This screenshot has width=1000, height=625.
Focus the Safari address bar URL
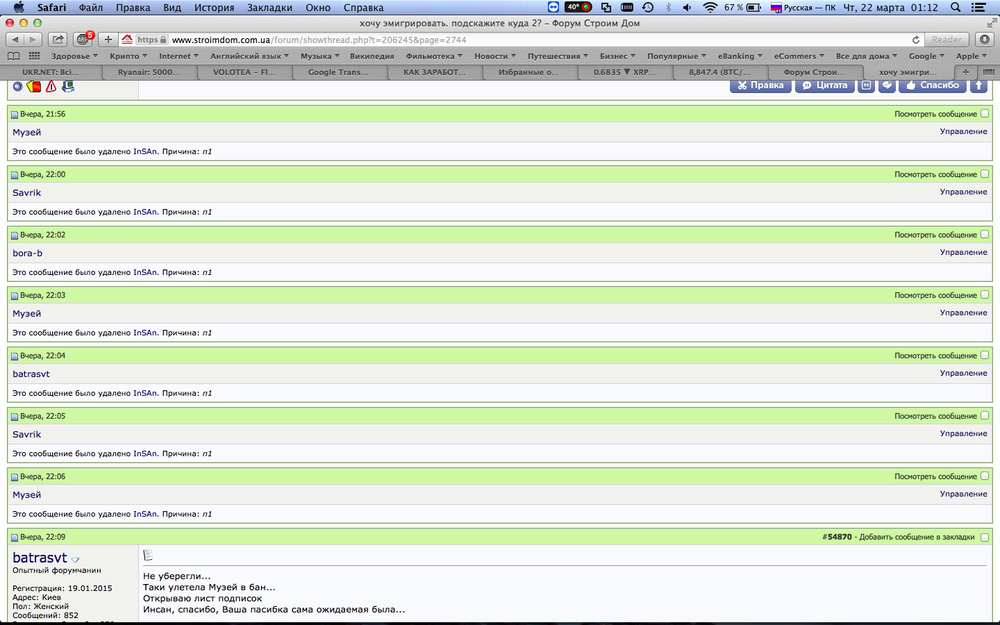[x=319, y=40]
